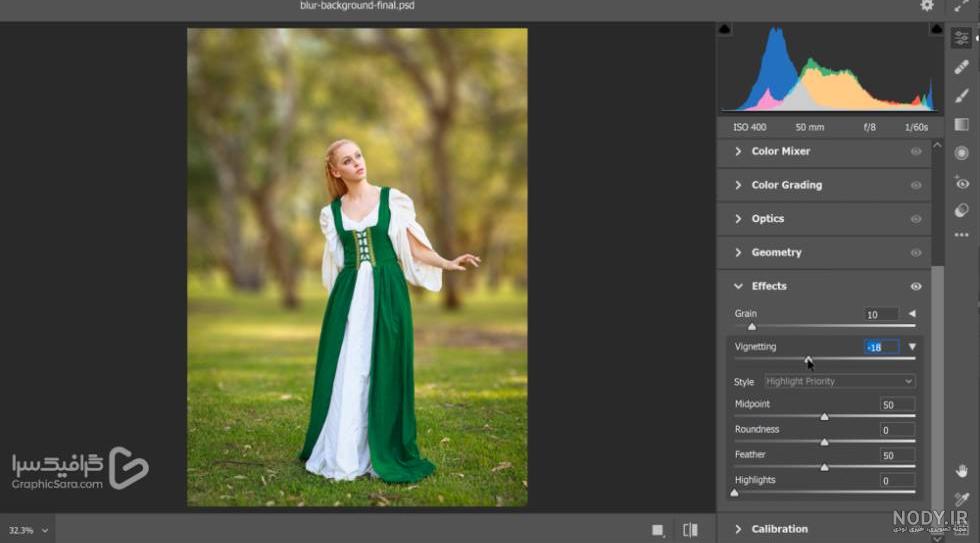Open the Edit sliders panel icon

(x=961, y=38)
